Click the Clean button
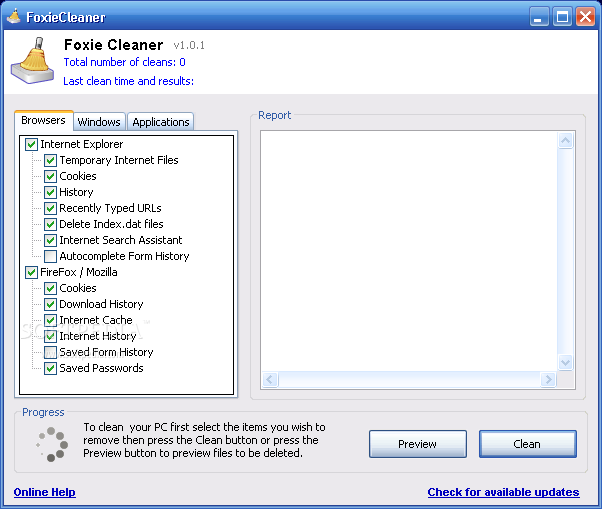The height and width of the screenshot is (509, 602). (528, 444)
